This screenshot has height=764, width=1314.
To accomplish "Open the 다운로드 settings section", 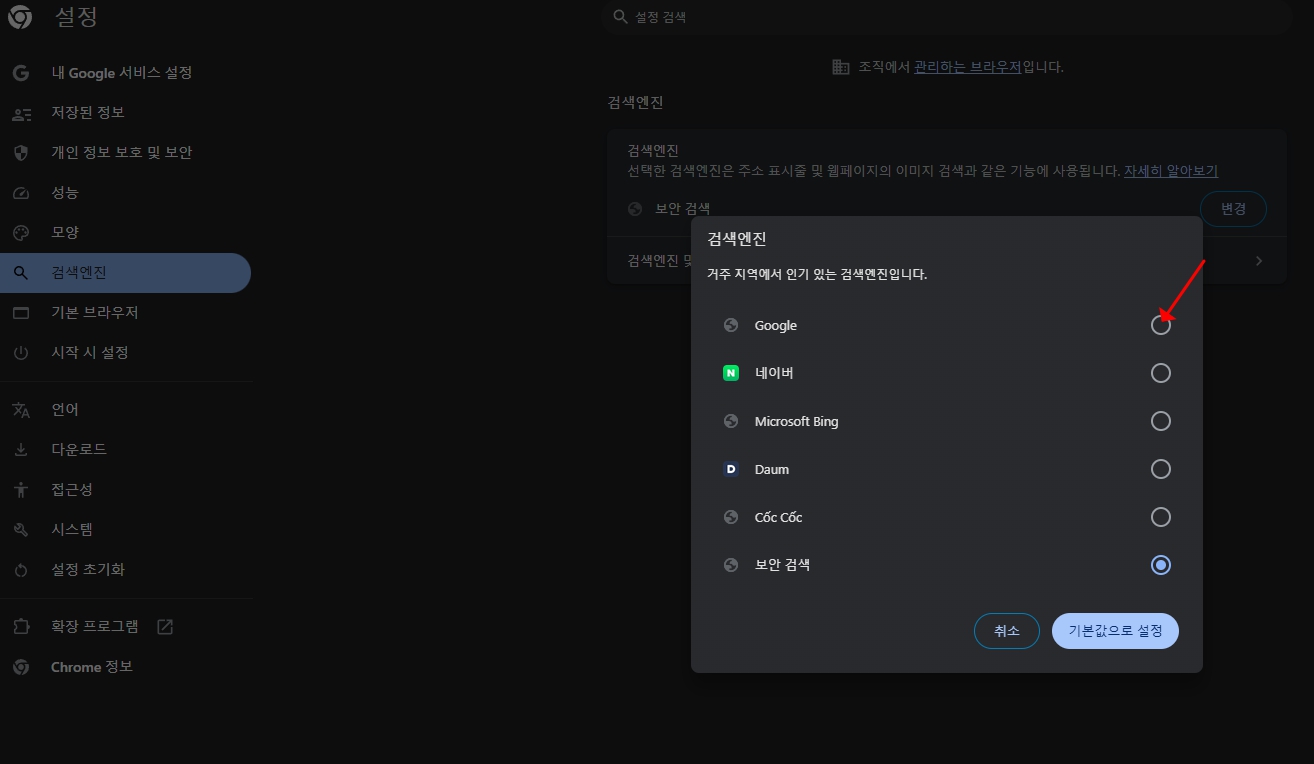I will pos(125,450).
